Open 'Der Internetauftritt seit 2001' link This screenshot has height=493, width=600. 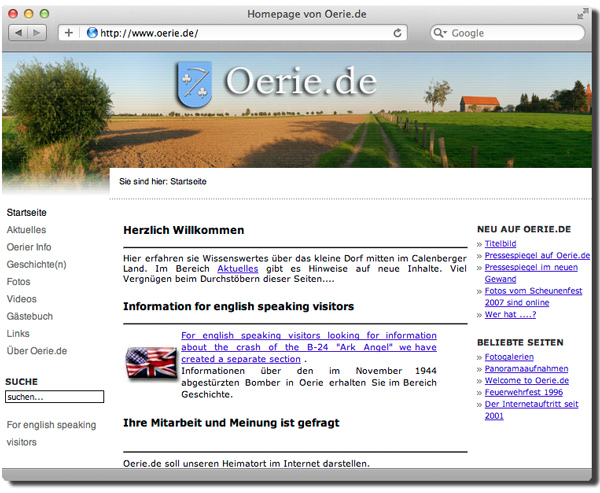coord(532,410)
